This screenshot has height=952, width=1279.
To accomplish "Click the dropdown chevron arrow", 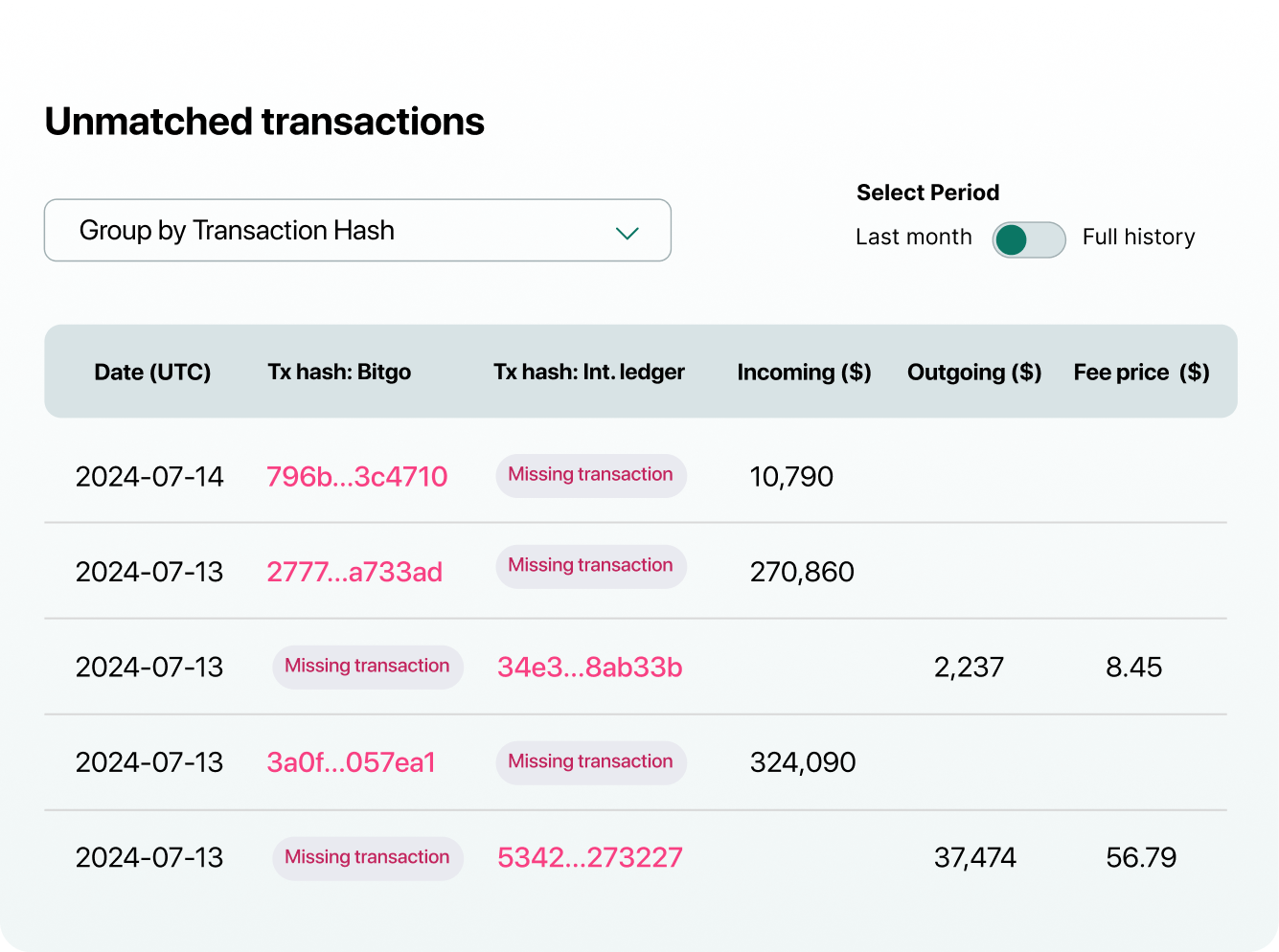I will click(x=628, y=233).
